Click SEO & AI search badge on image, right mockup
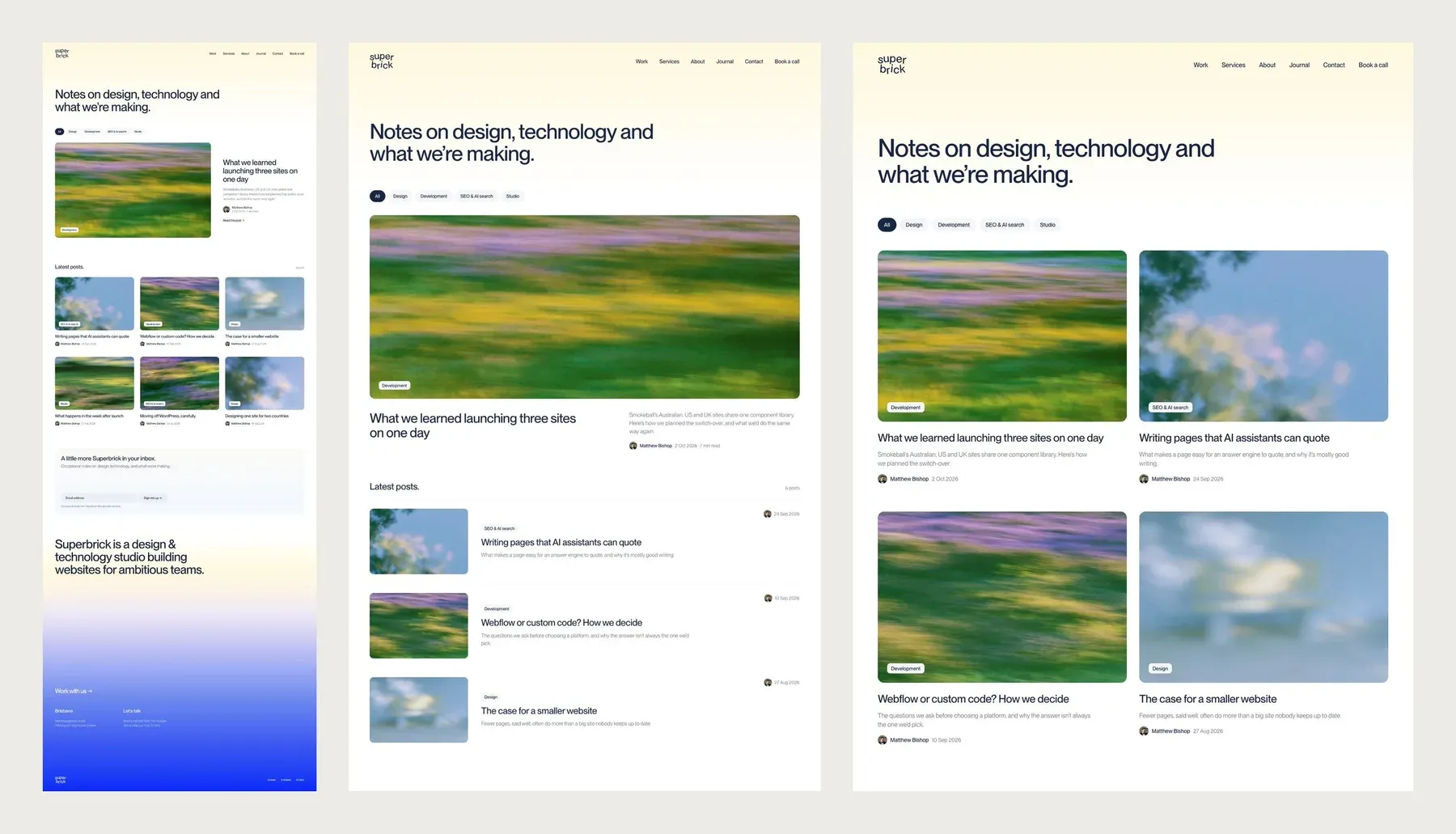This screenshot has width=1456, height=834. [1170, 408]
